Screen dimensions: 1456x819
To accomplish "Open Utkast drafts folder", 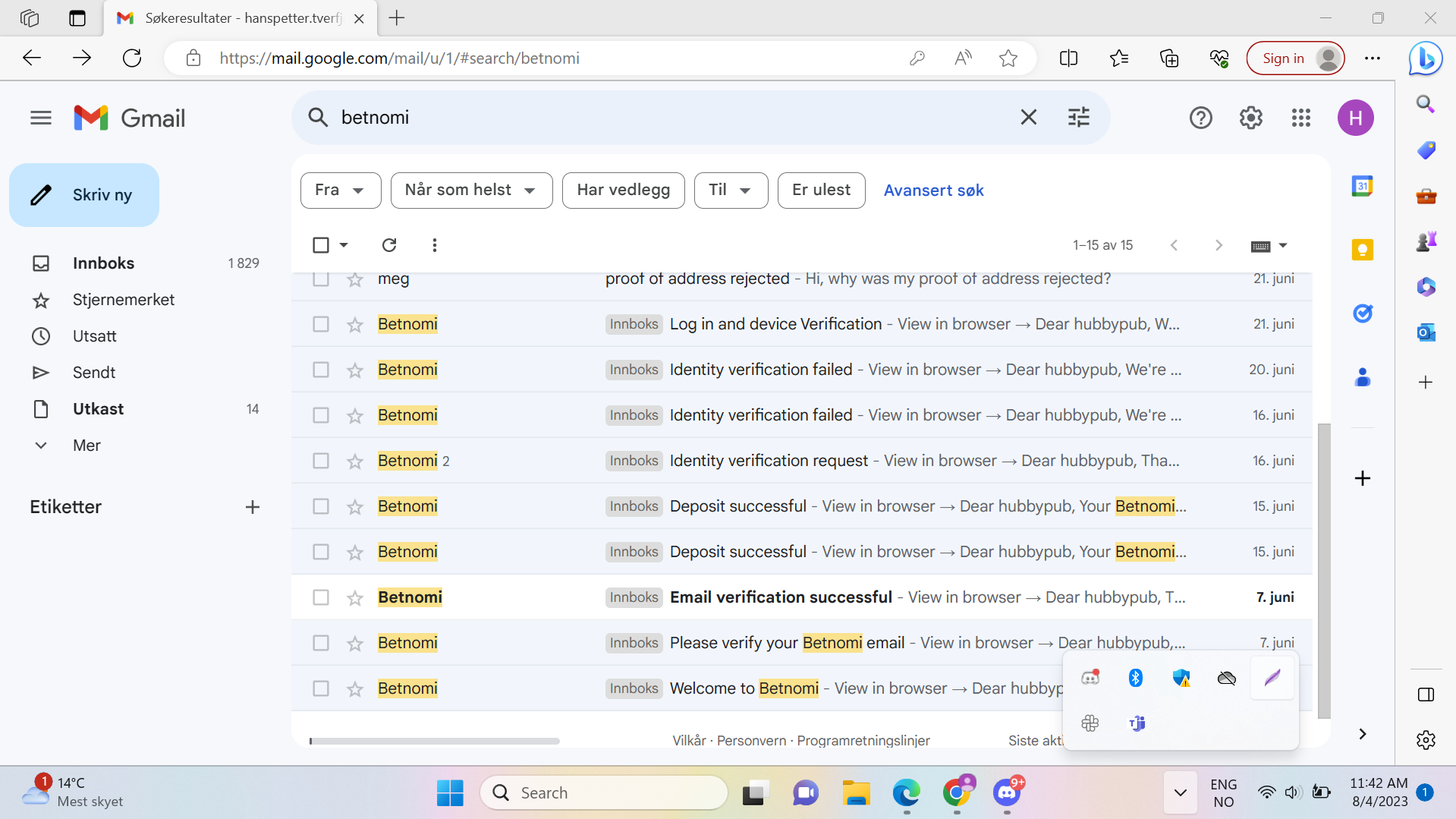I will [x=98, y=409].
